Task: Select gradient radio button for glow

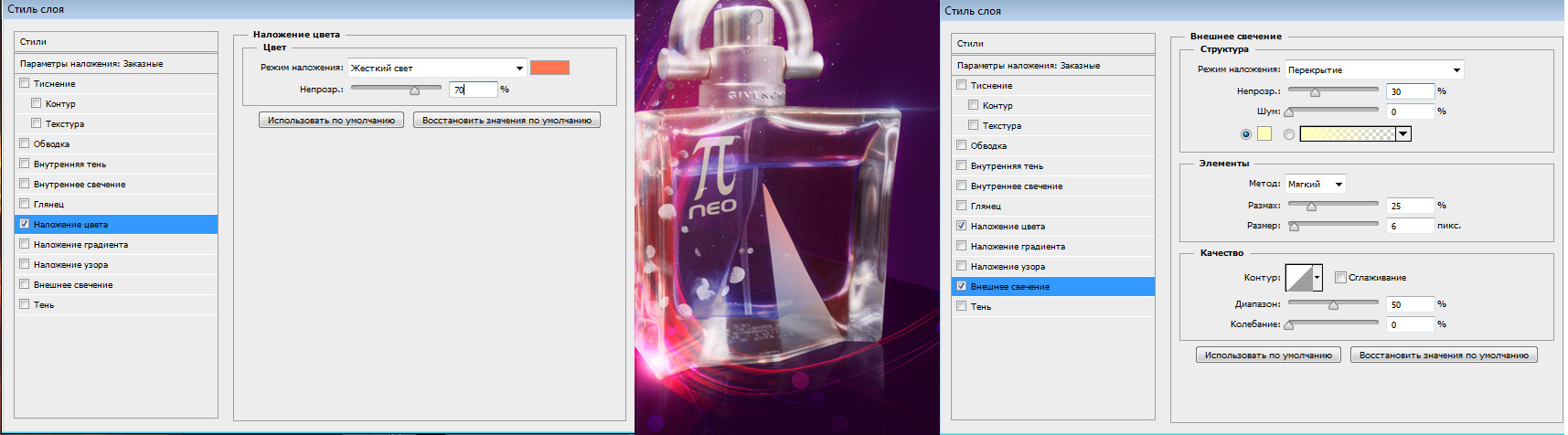Action: (x=1289, y=134)
